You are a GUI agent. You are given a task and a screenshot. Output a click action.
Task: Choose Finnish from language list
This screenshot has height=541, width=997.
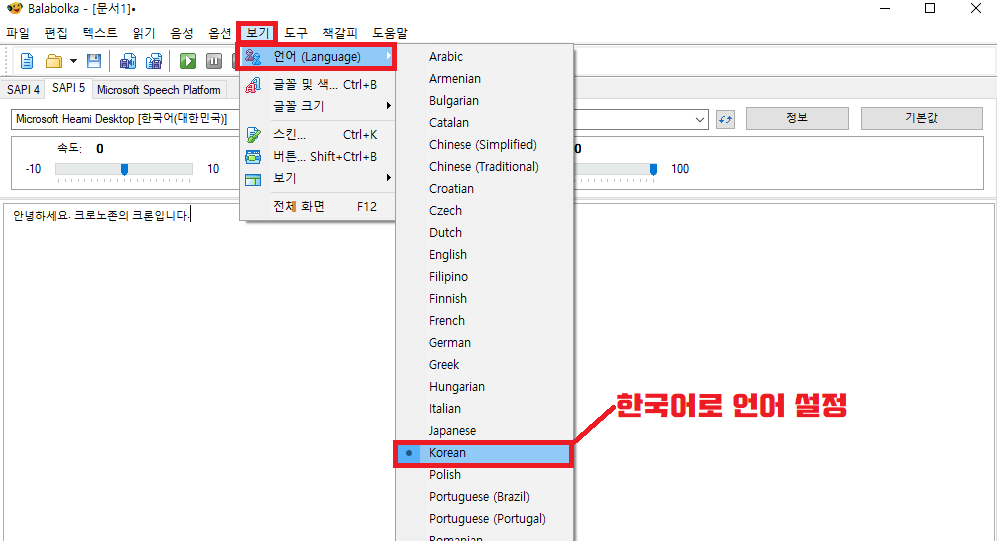pyautogui.click(x=483, y=299)
